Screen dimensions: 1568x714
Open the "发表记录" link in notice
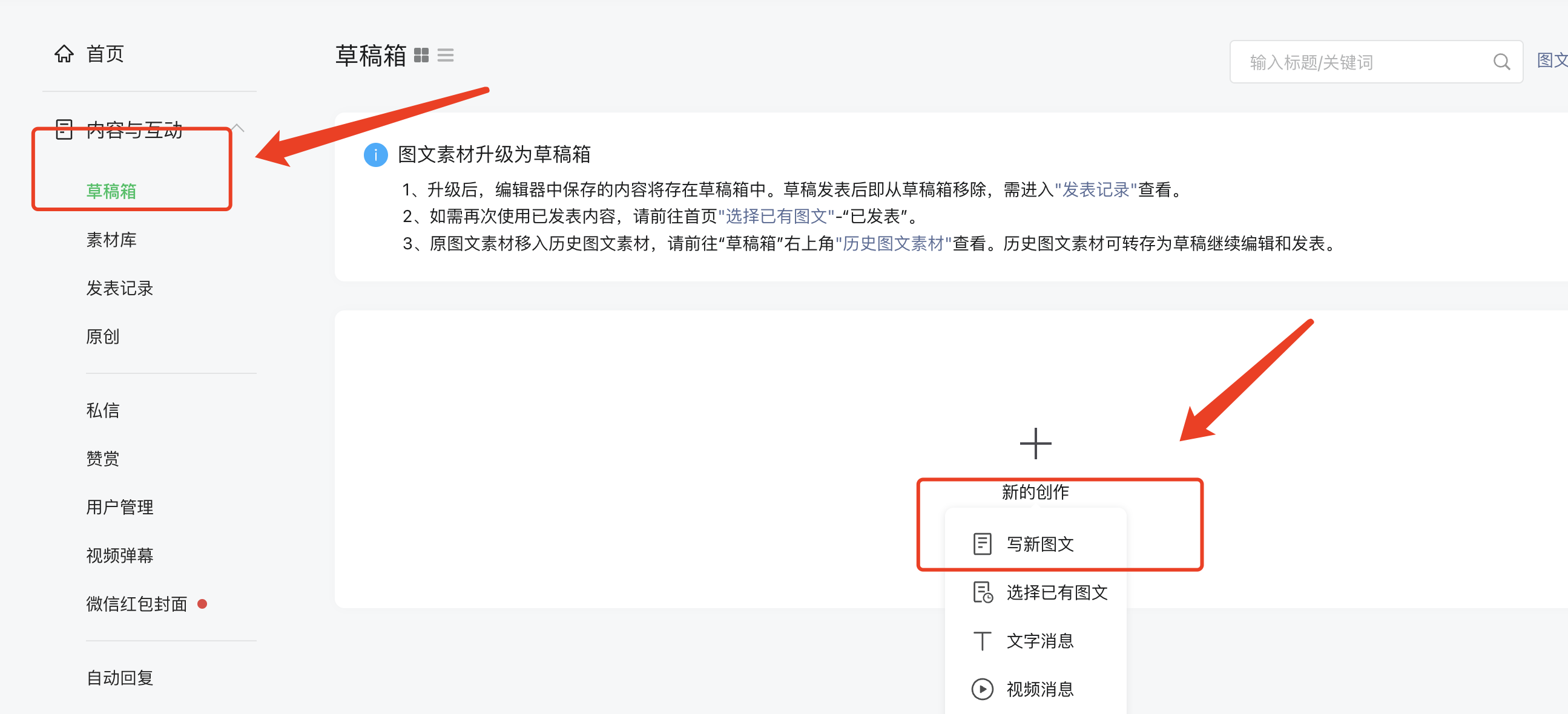[1096, 190]
